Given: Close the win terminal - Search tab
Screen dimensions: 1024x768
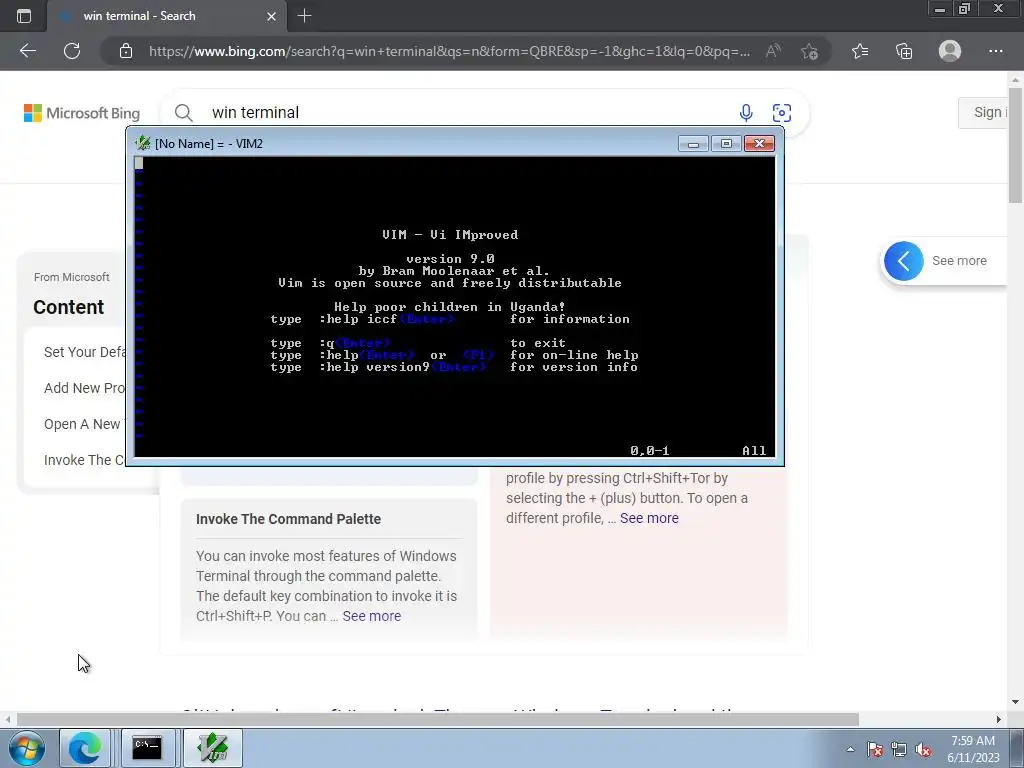Looking at the screenshot, I should click(272, 16).
